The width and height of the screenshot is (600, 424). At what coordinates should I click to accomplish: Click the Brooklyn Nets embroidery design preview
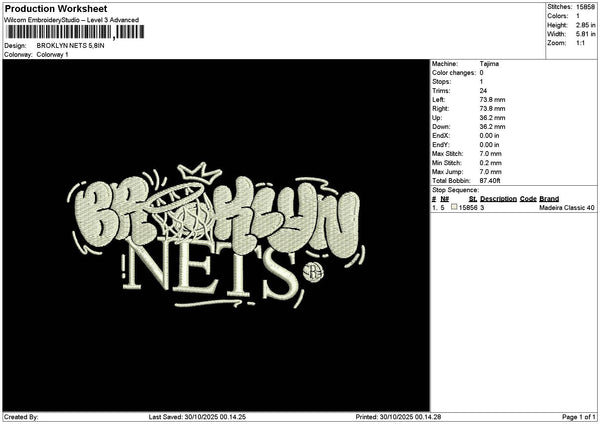[216, 235]
